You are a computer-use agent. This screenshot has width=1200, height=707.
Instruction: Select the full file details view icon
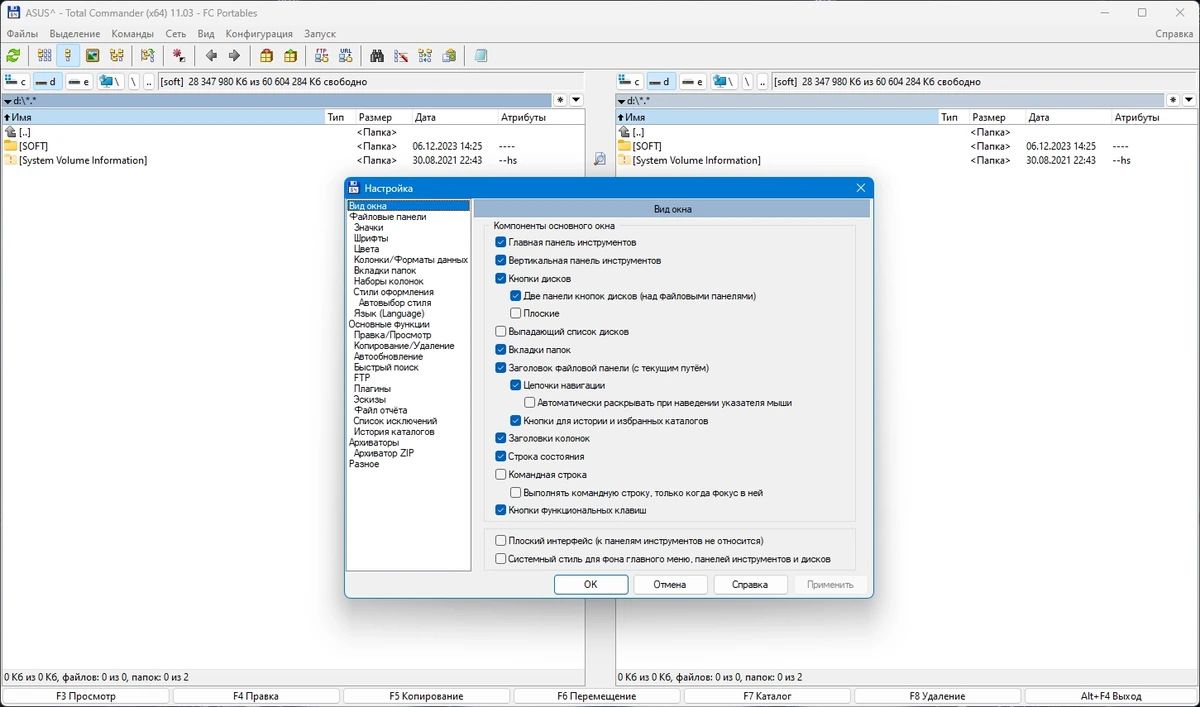(68, 56)
